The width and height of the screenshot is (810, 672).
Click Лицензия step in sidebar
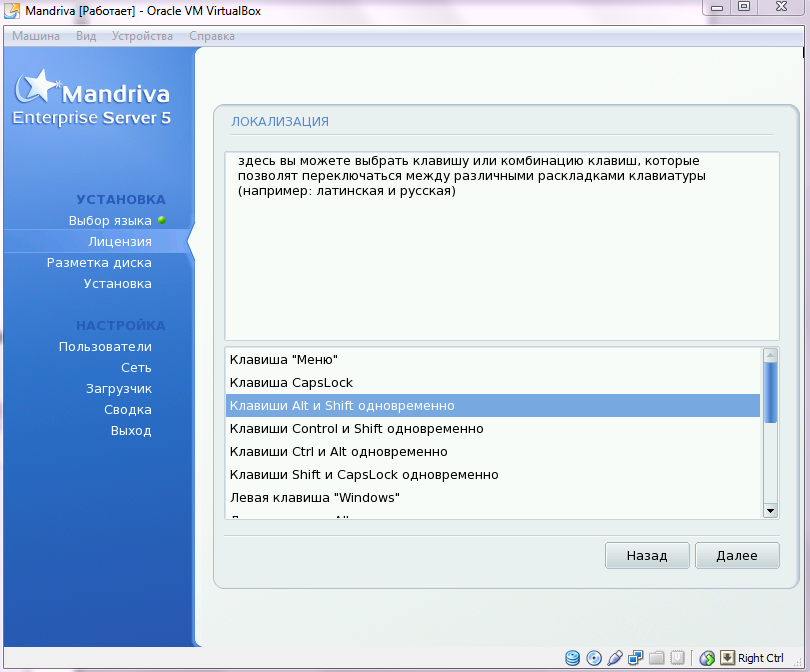coord(120,242)
